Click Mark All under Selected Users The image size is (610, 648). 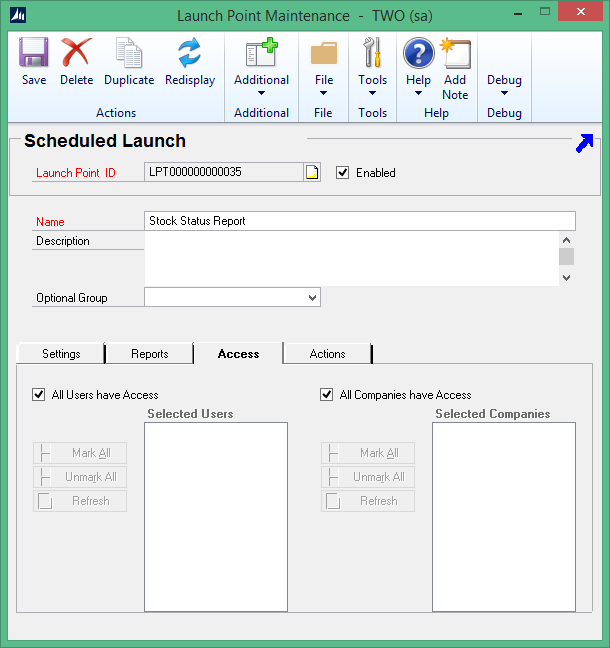tap(80, 453)
